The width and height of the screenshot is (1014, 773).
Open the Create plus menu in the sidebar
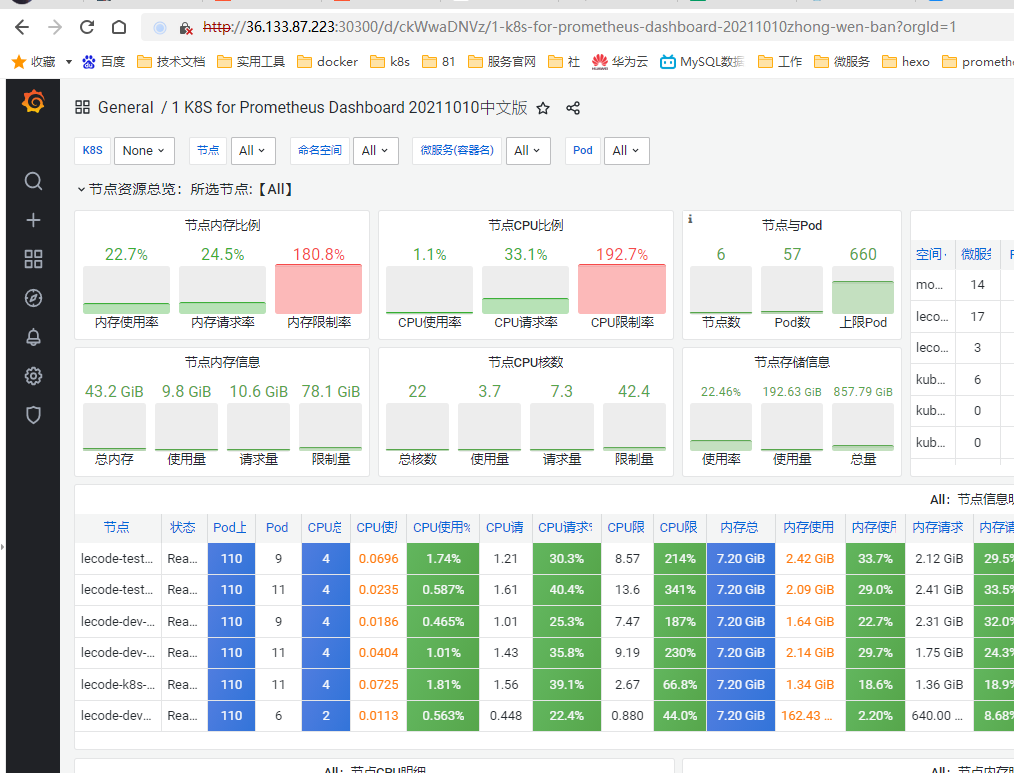tap(33, 220)
